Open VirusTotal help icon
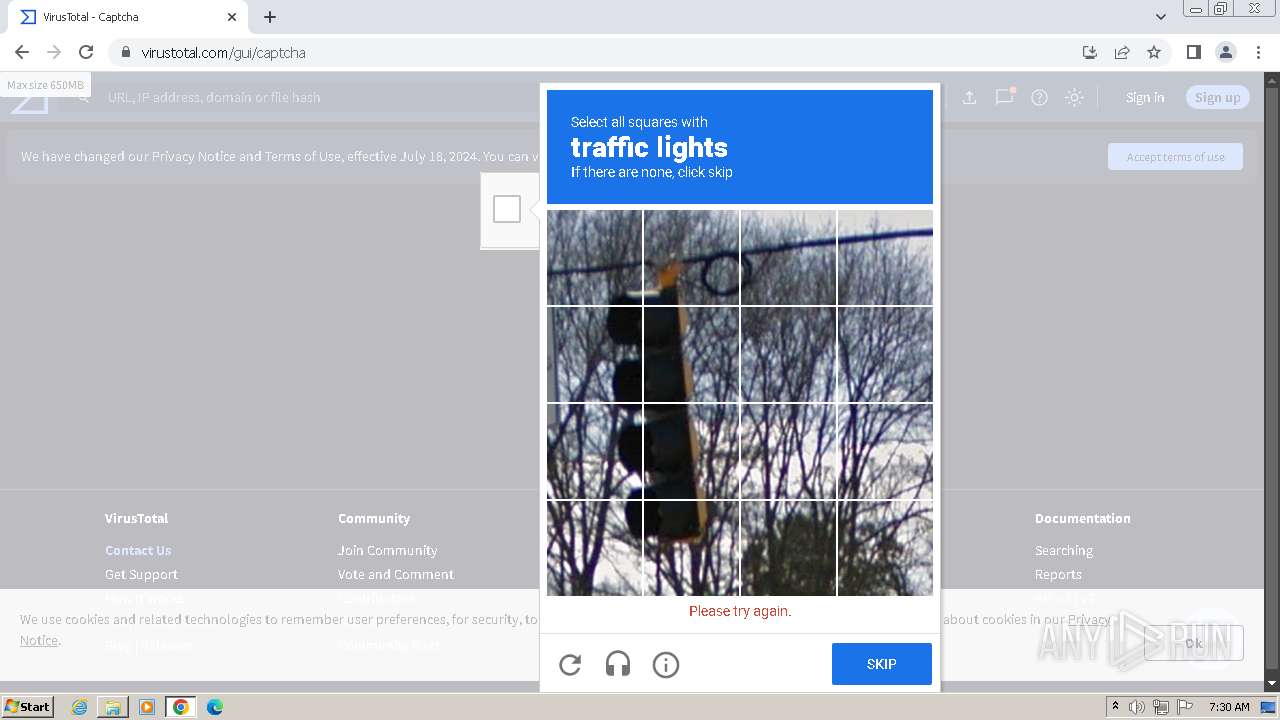 [1039, 97]
